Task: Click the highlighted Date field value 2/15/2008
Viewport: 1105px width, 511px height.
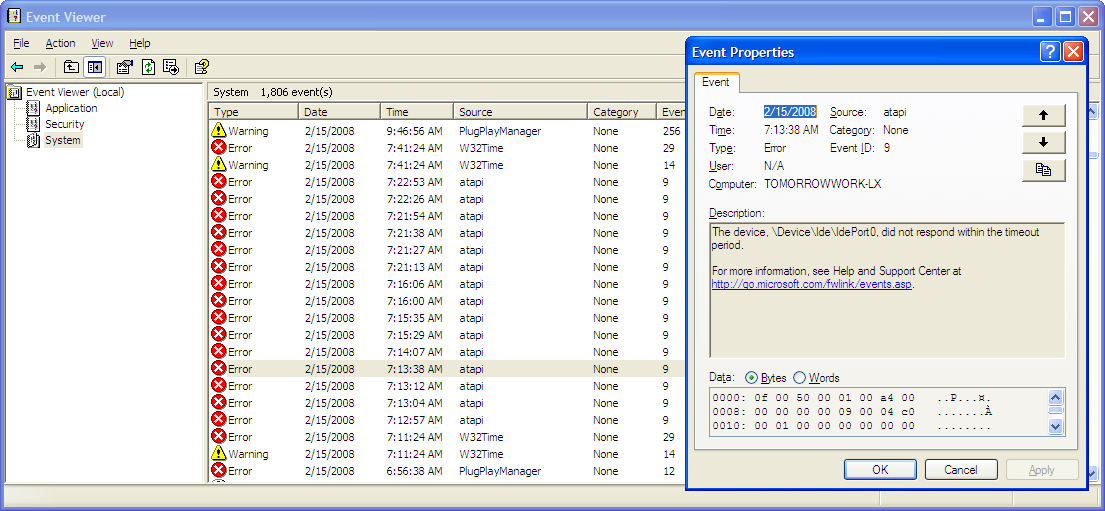Action: pyautogui.click(x=790, y=111)
